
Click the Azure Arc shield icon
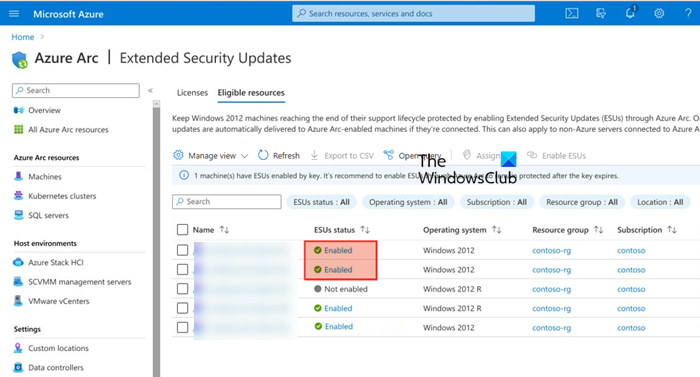(x=20, y=60)
